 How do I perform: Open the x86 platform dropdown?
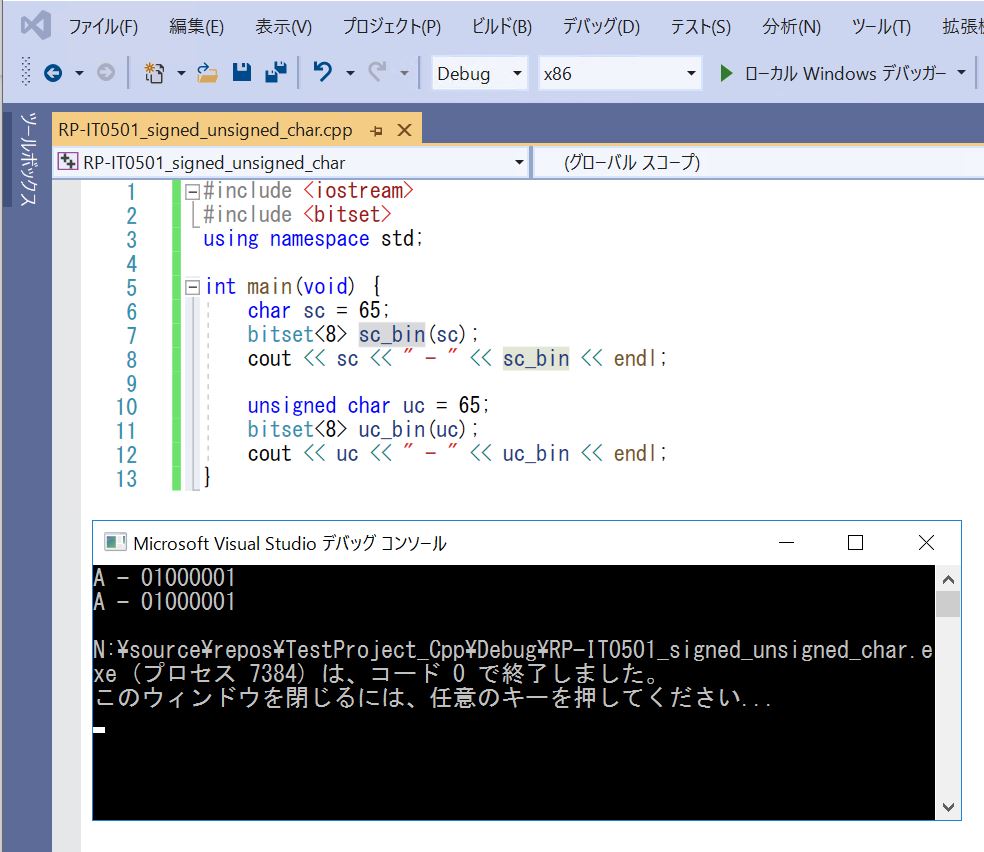coord(619,73)
